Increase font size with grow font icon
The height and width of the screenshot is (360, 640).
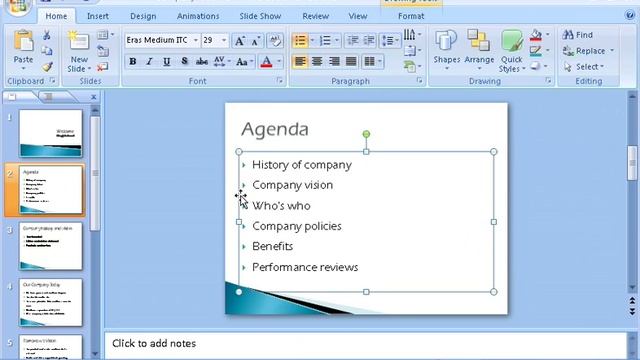(240, 40)
